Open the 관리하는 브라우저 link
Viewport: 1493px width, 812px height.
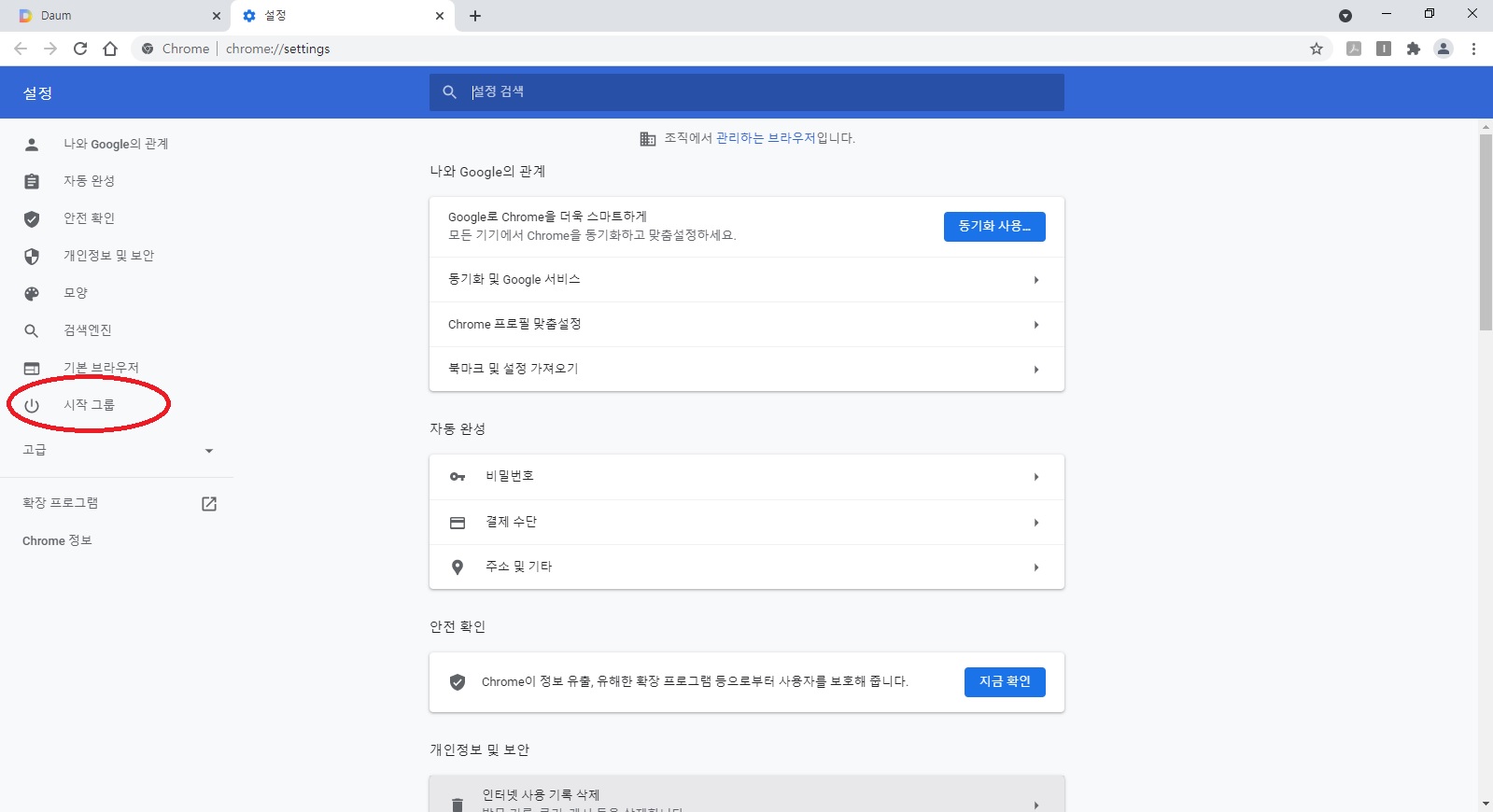click(766, 138)
